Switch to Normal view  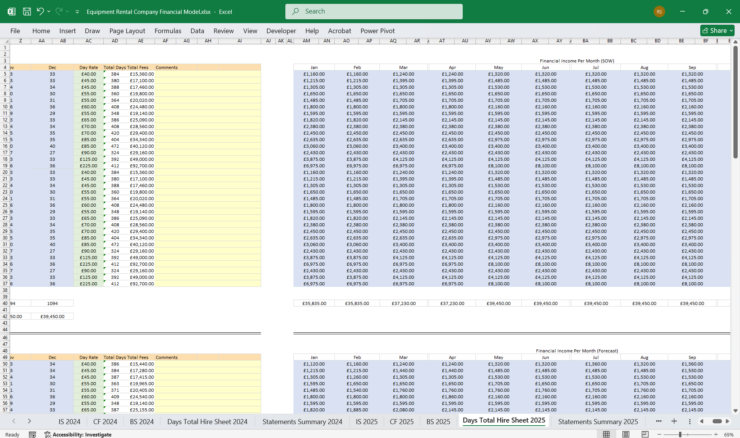point(606,434)
